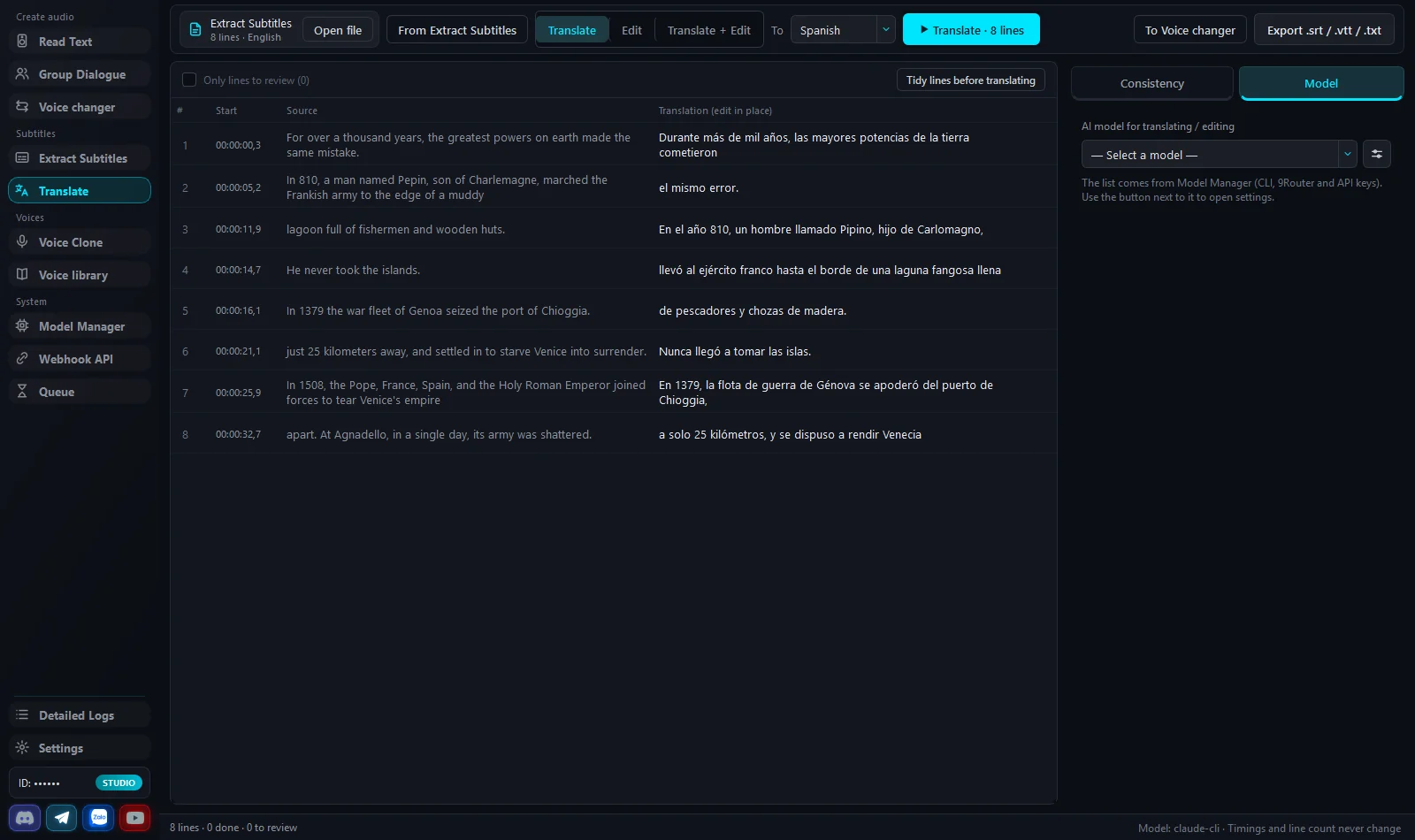Click Open file button
Image resolution: width=1415 pixels, height=840 pixels.
pyautogui.click(x=338, y=30)
